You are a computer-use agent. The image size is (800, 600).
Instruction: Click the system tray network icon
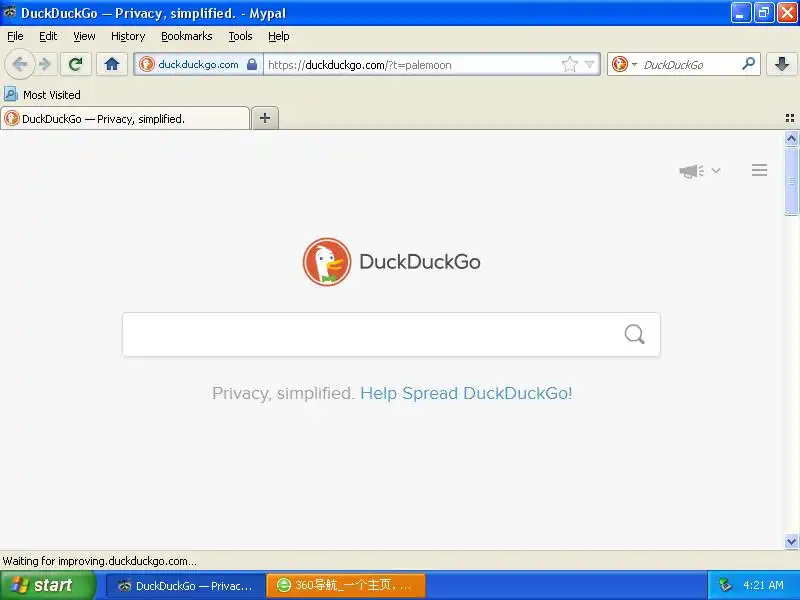click(x=724, y=585)
